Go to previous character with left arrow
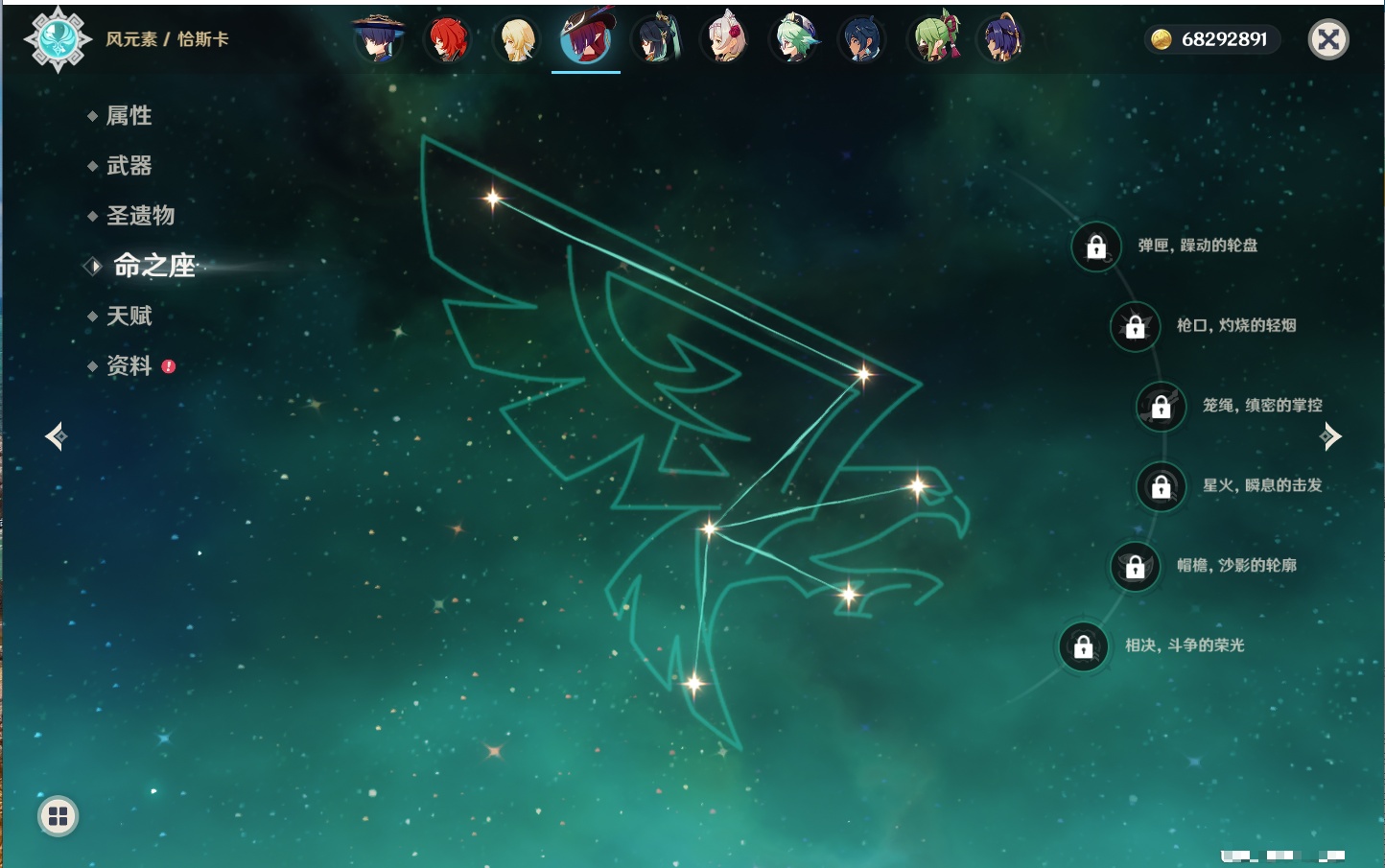 point(56,436)
